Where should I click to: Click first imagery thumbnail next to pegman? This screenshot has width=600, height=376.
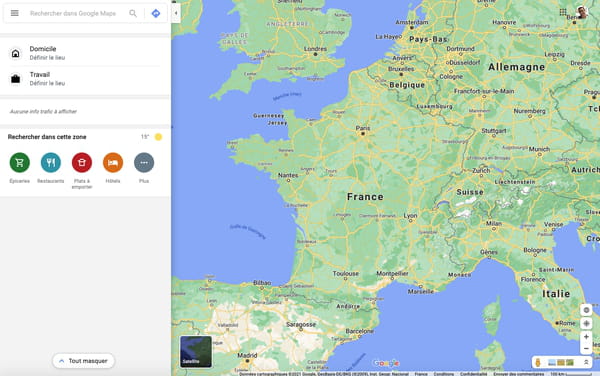pyautogui.click(x=552, y=362)
